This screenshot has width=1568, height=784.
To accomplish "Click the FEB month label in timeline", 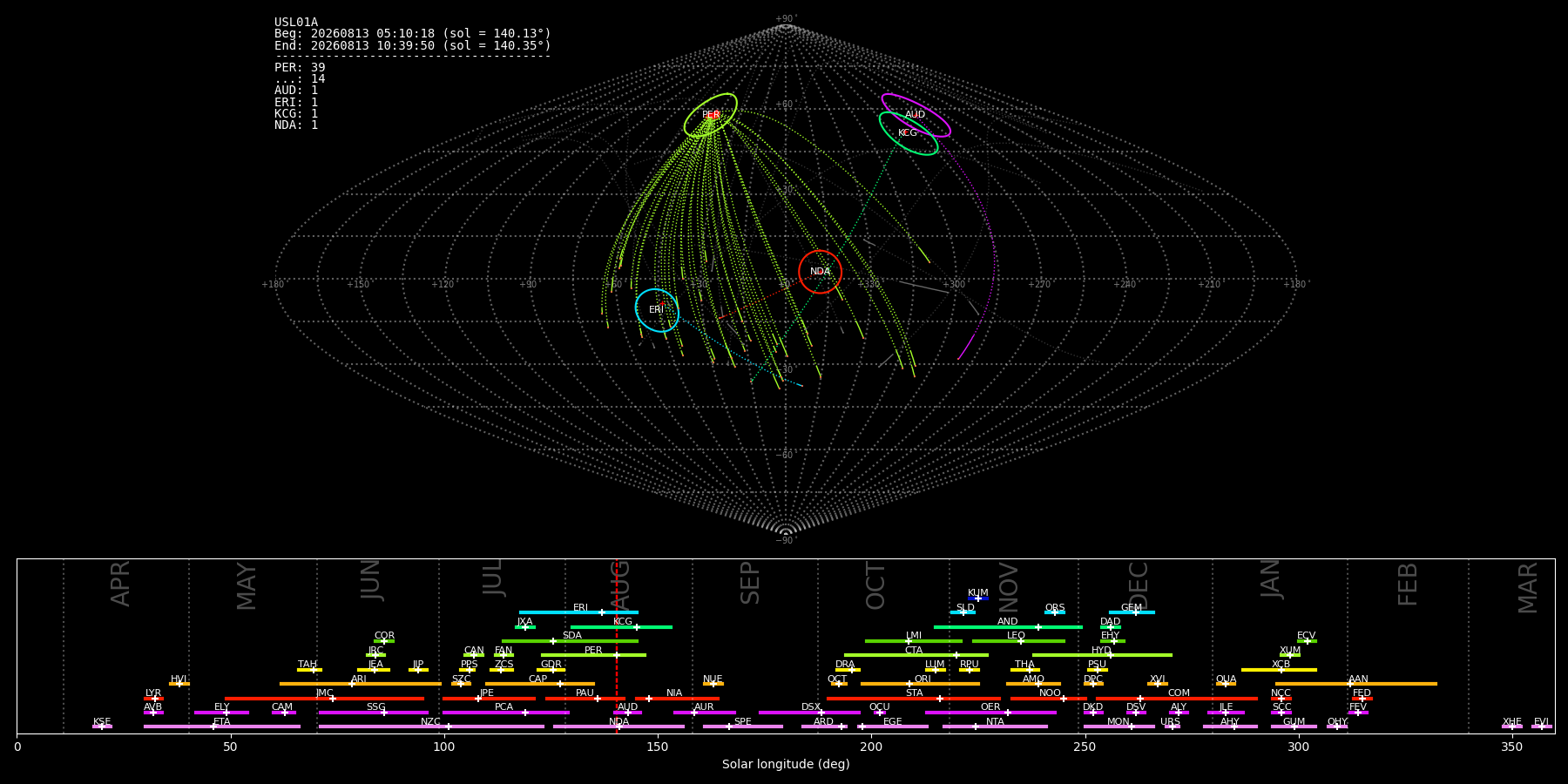I will click(1408, 584).
